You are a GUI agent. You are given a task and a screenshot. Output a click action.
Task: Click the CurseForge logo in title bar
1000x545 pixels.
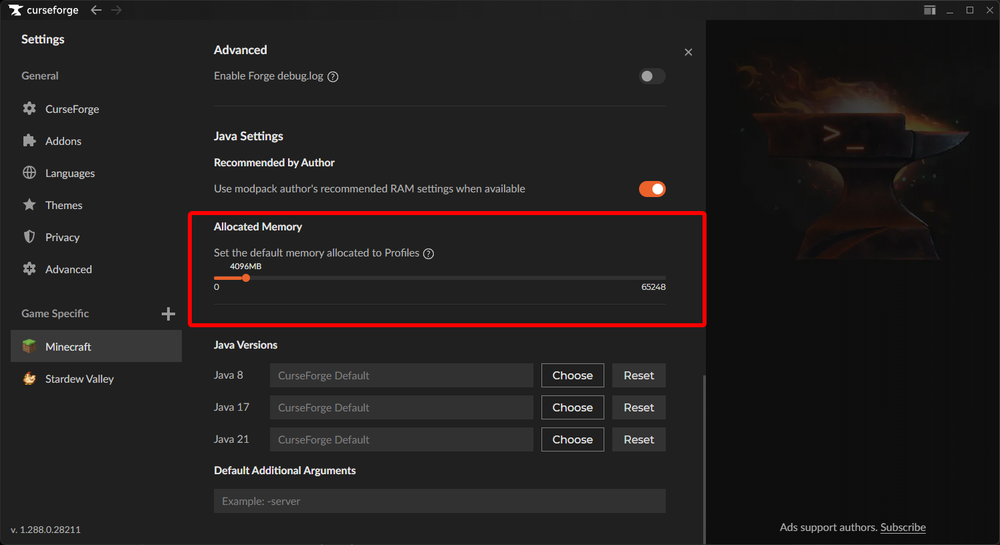click(16, 10)
